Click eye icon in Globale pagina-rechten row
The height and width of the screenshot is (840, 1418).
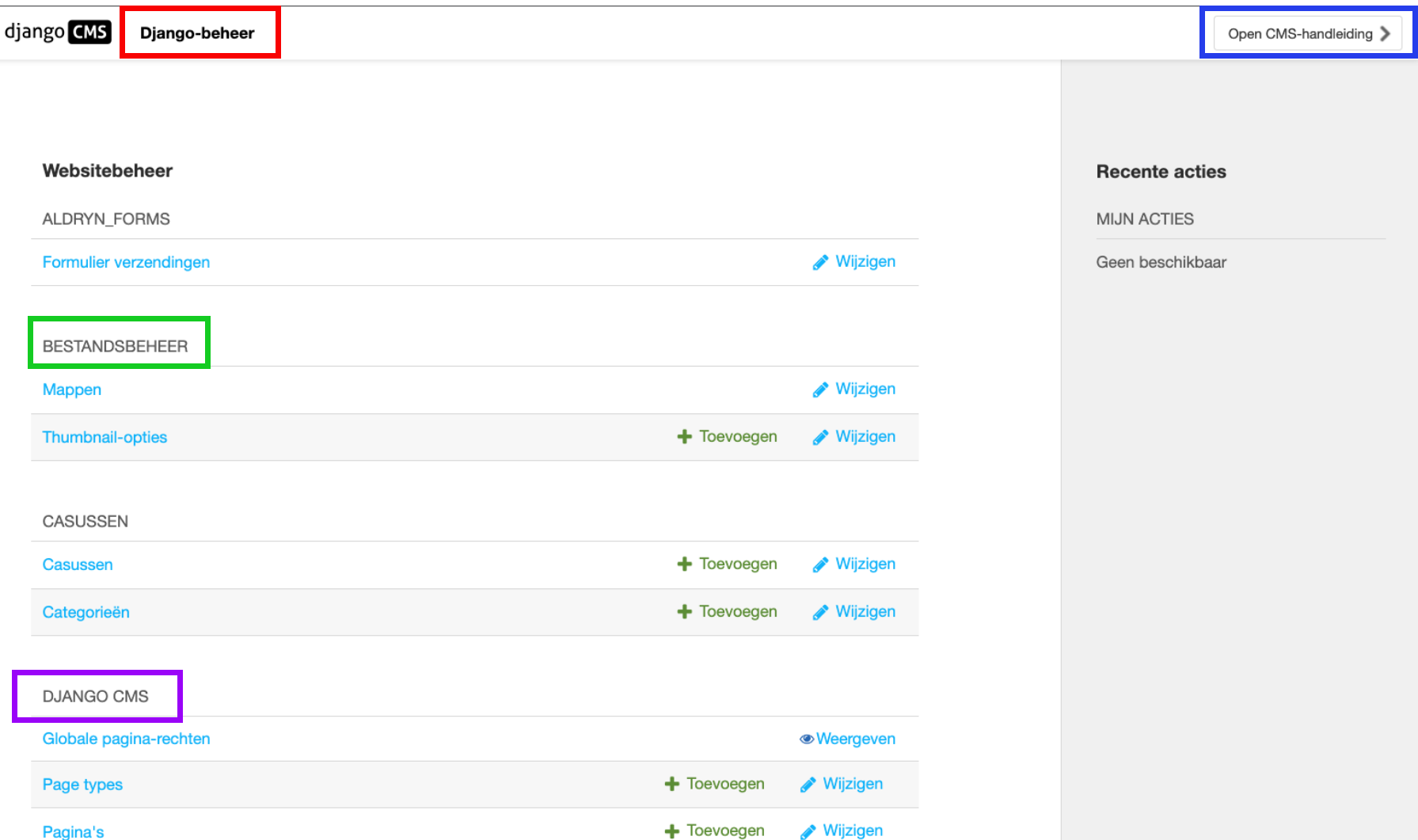click(807, 739)
